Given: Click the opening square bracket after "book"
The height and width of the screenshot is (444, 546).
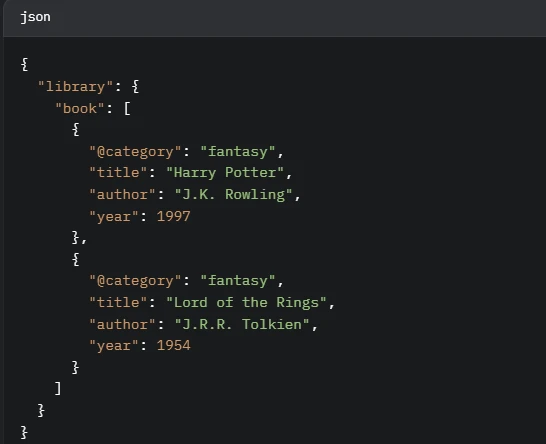Looking at the screenshot, I should tap(127, 108).
